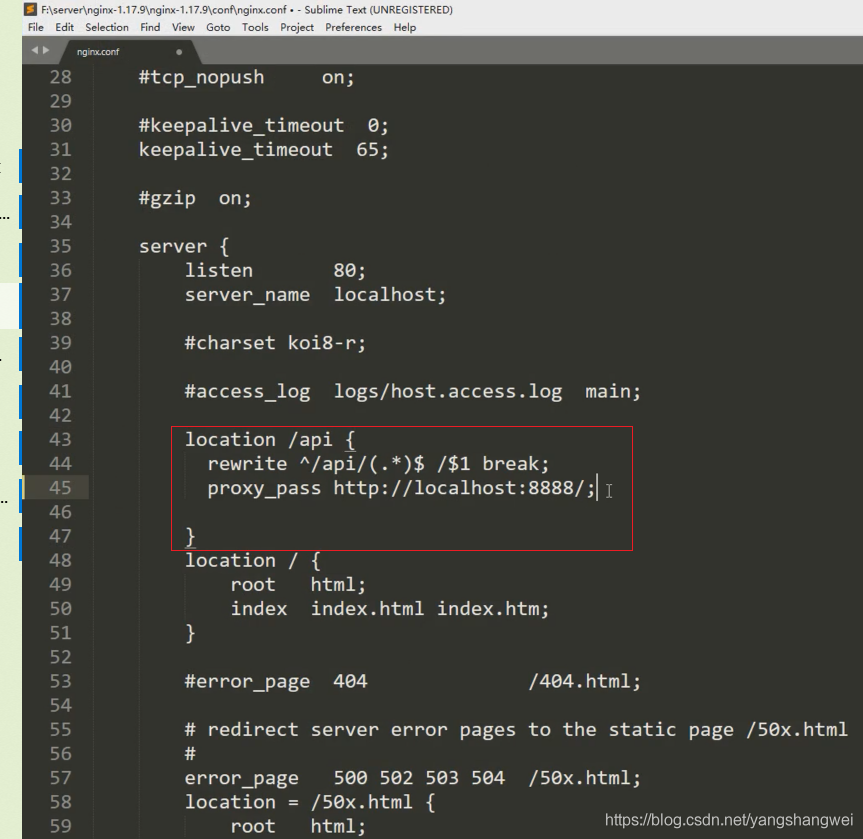Click the 'listen' directive on line 36
Screen dimensions: 863x839
tap(219, 270)
